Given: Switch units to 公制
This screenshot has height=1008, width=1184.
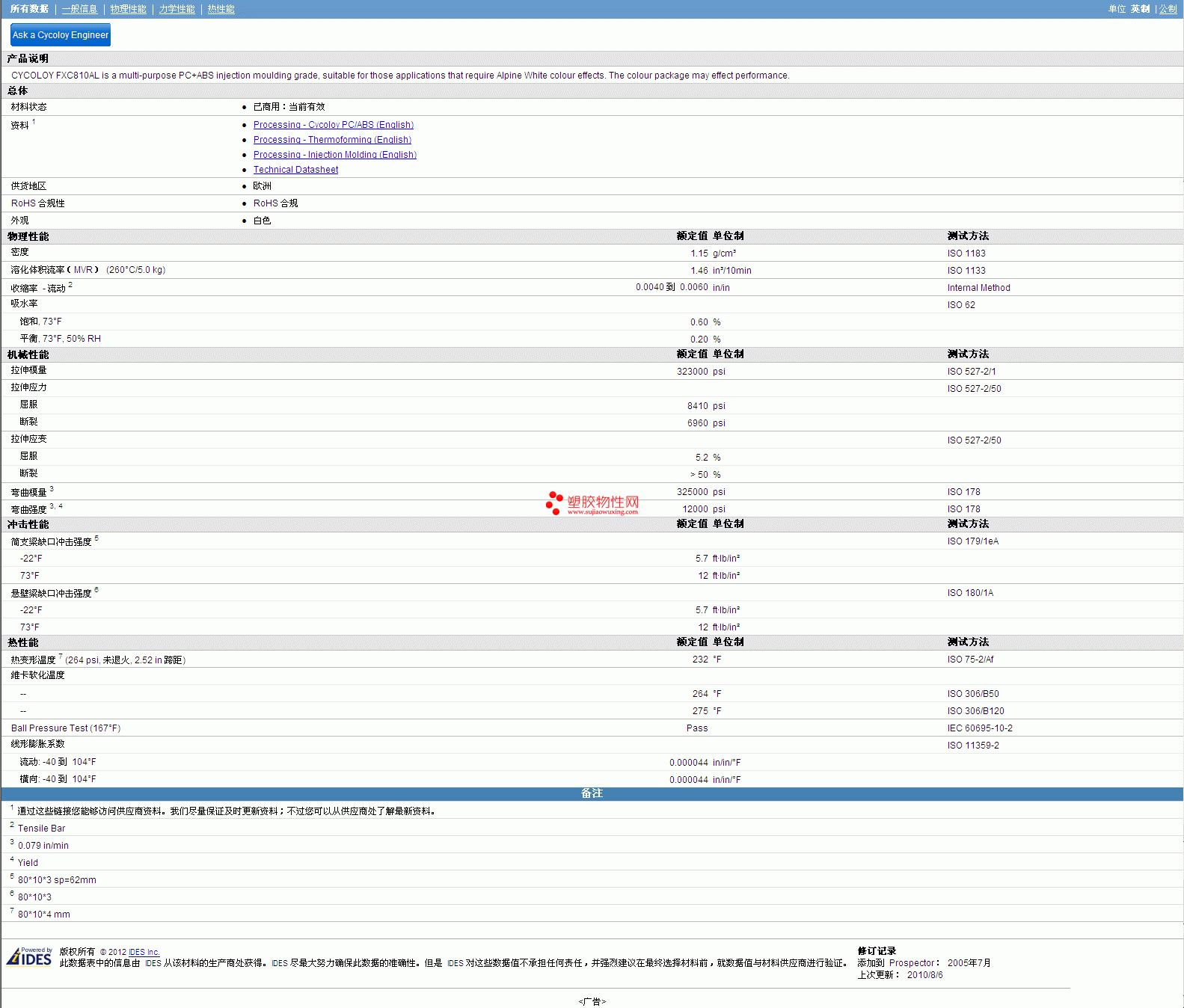Looking at the screenshot, I should pyautogui.click(x=1168, y=9).
